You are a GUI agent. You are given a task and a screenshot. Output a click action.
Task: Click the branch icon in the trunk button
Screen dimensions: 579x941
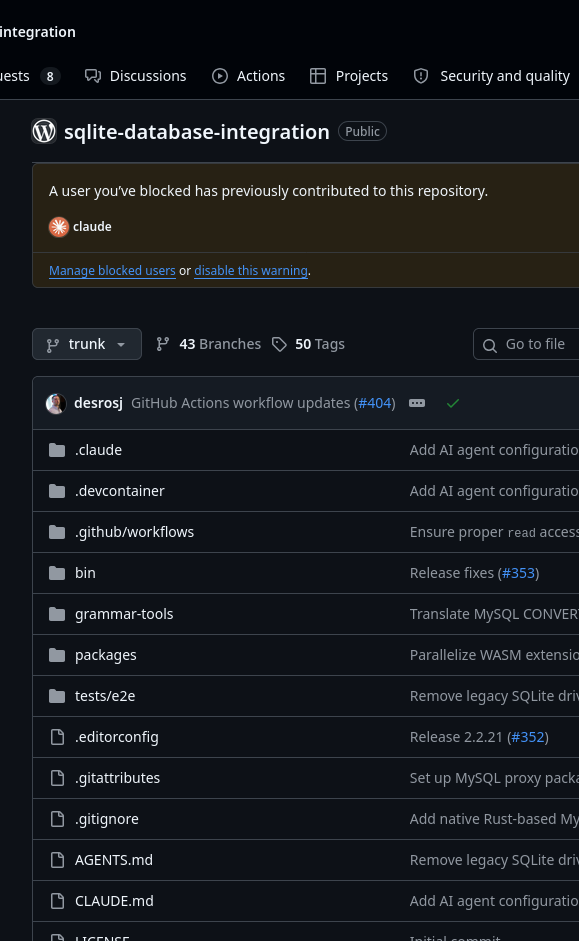click(53, 345)
